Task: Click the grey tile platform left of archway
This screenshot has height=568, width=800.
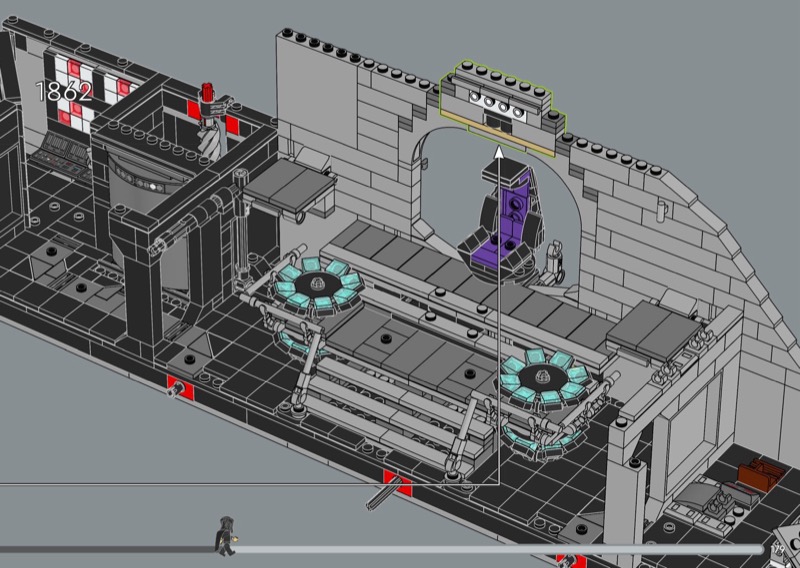Action: coord(287,185)
